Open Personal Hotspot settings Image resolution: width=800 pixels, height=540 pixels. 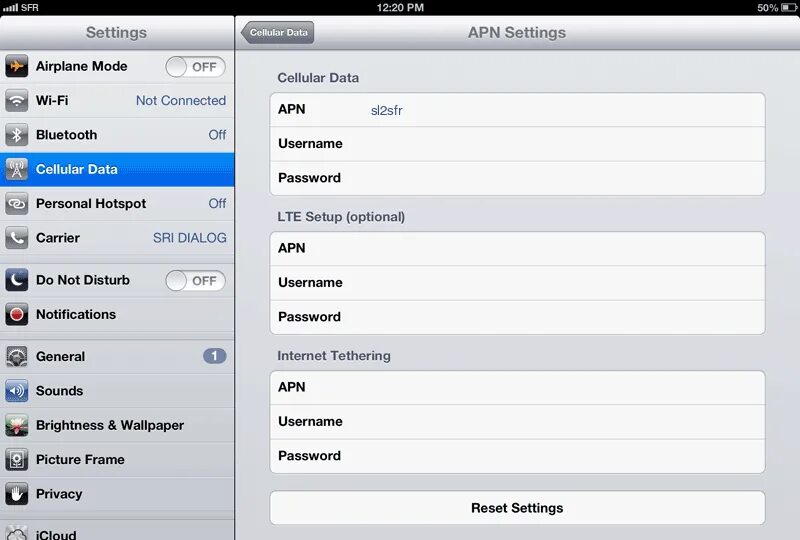(x=117, y=204)
